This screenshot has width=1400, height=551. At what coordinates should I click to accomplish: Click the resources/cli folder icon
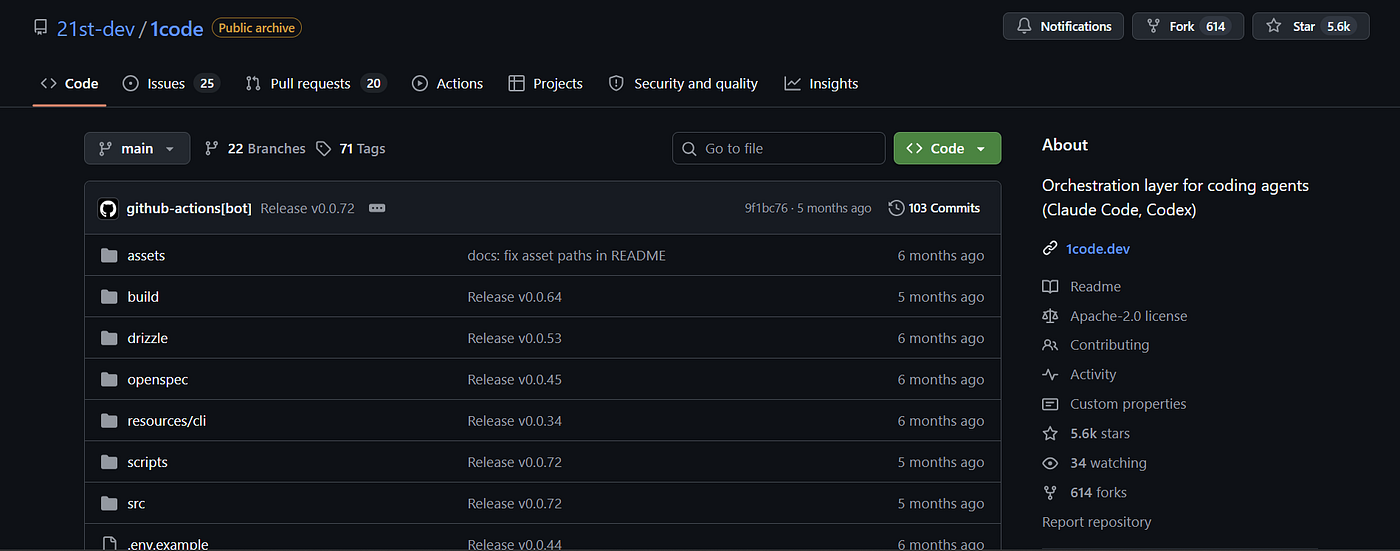pyautogui.click(x=109, y=421)
